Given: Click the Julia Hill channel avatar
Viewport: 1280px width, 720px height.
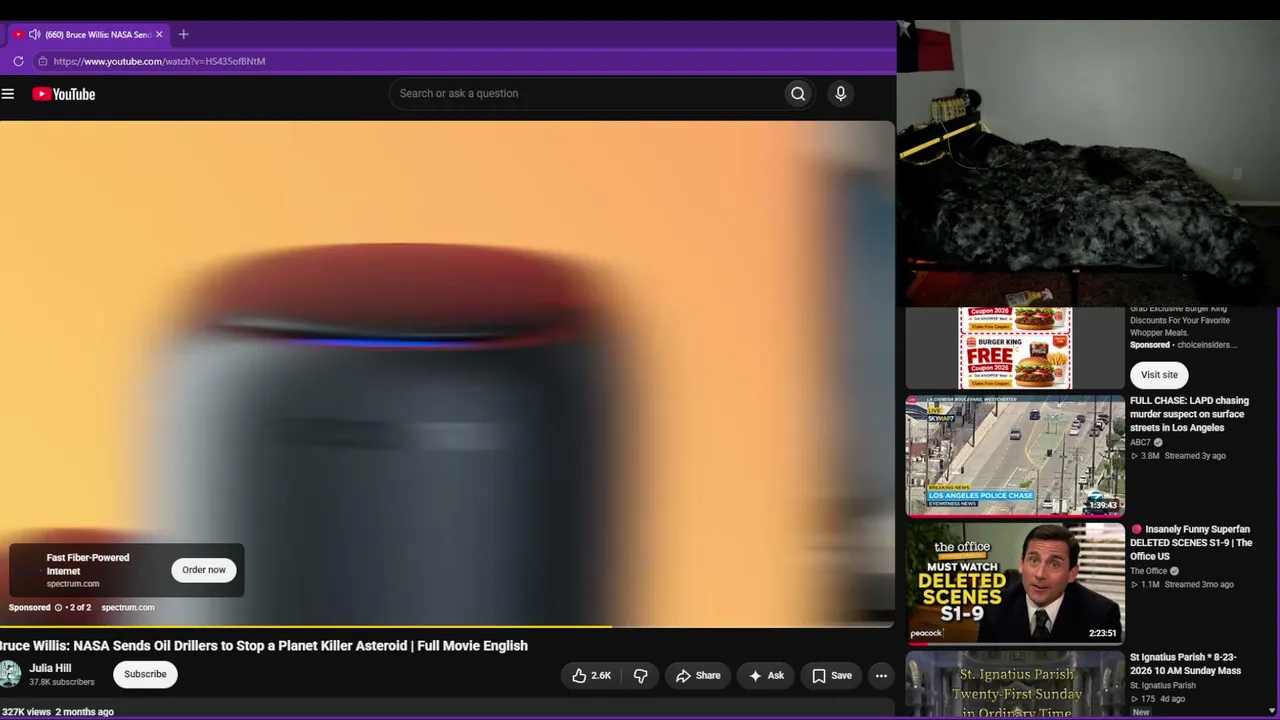Looking at the screenshot, I should point(10,674).
